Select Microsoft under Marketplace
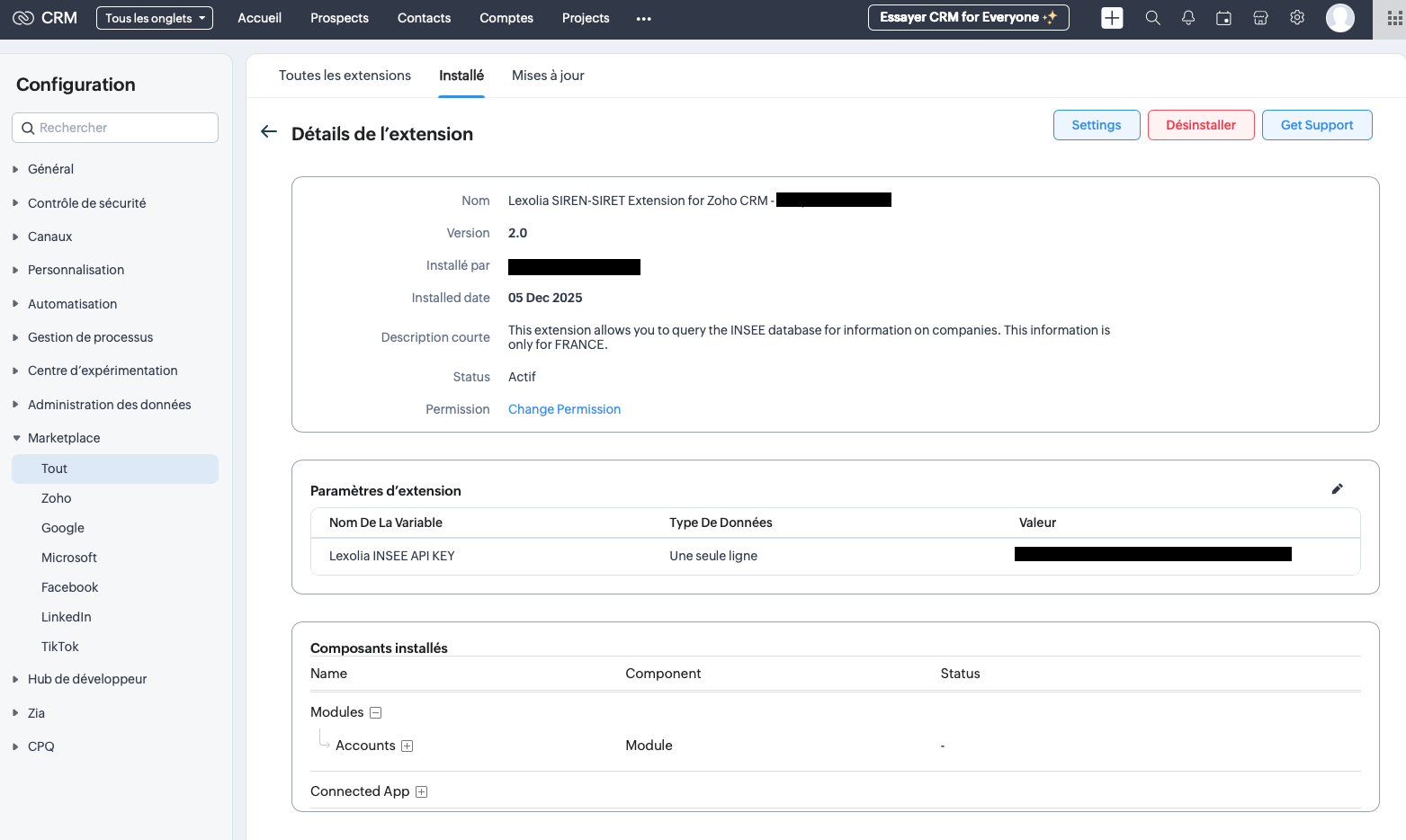Image resolution: width=1406 pixels, height=840 pixels. (x=69, y=558)
